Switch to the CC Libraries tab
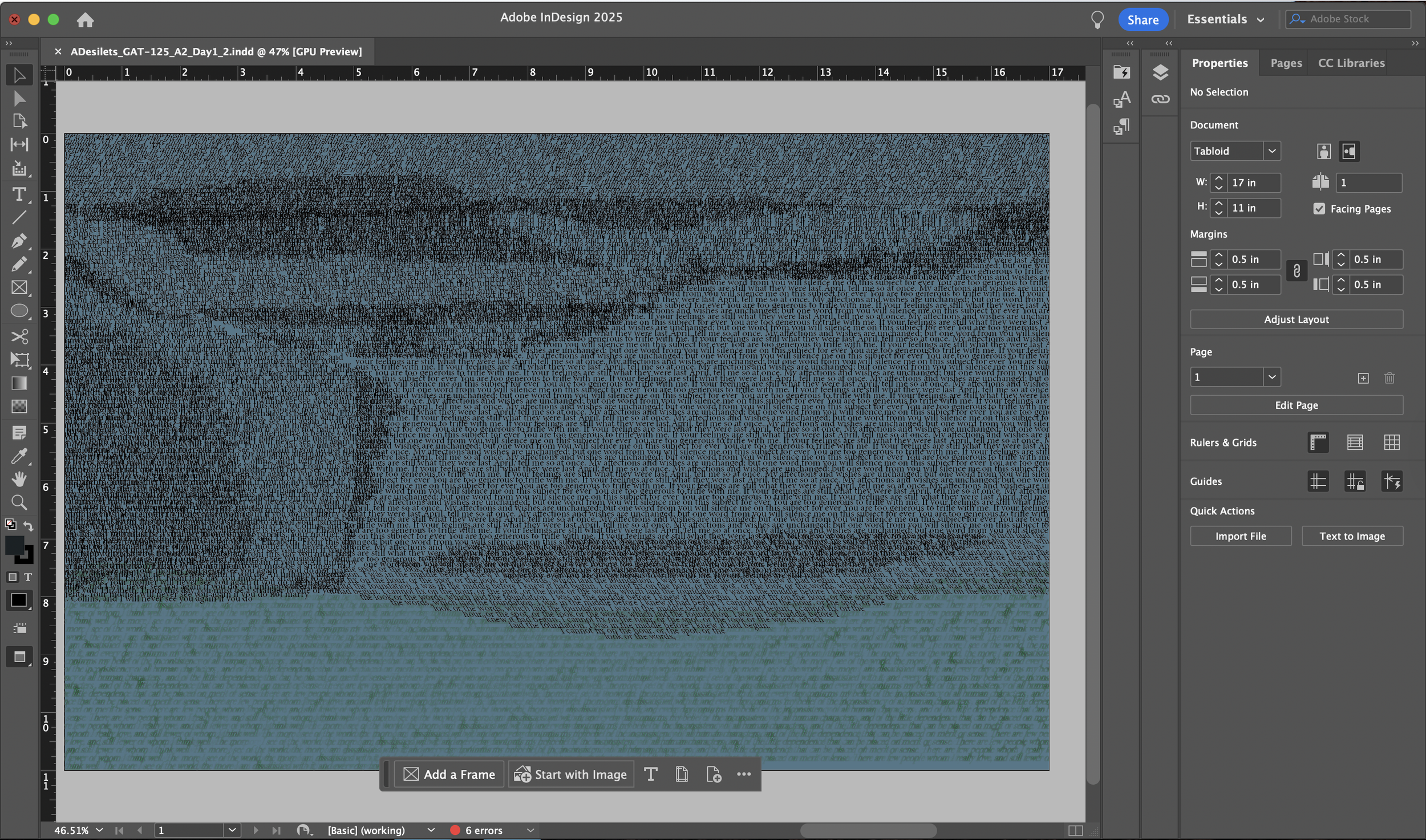The image size is (1426, 840). click(1351, 63)
